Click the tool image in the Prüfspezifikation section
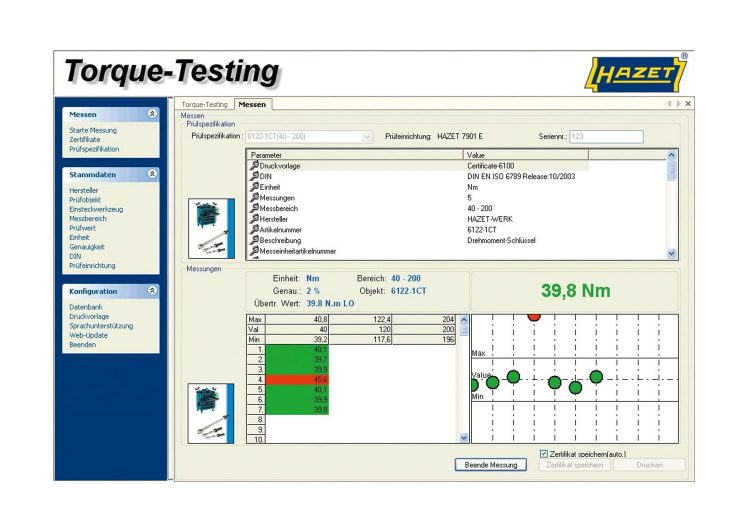 pyautogui.click(x=211, y=228)
